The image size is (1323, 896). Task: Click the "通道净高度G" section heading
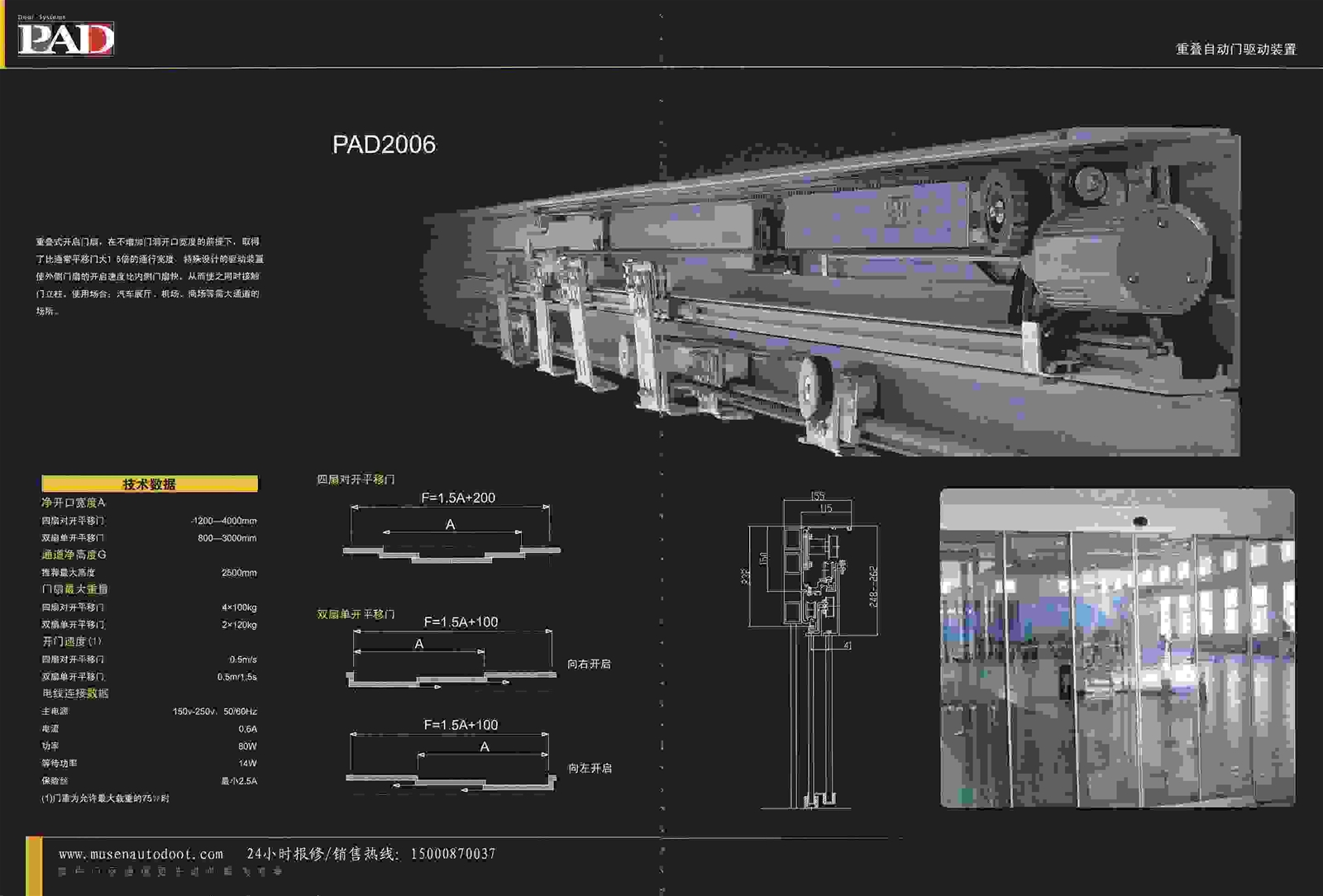74,555
